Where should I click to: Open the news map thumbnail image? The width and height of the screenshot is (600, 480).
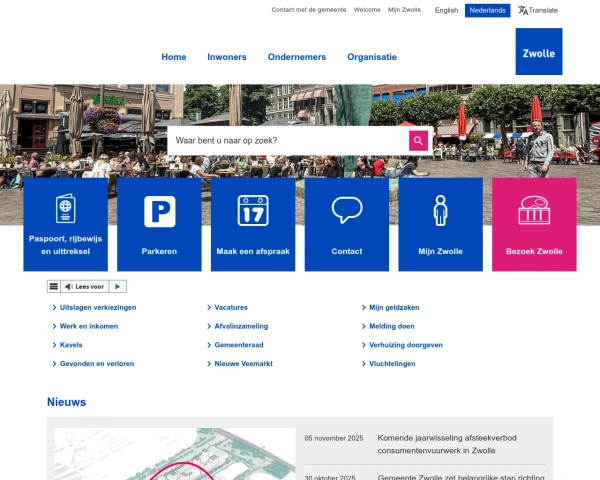(175, 454)
